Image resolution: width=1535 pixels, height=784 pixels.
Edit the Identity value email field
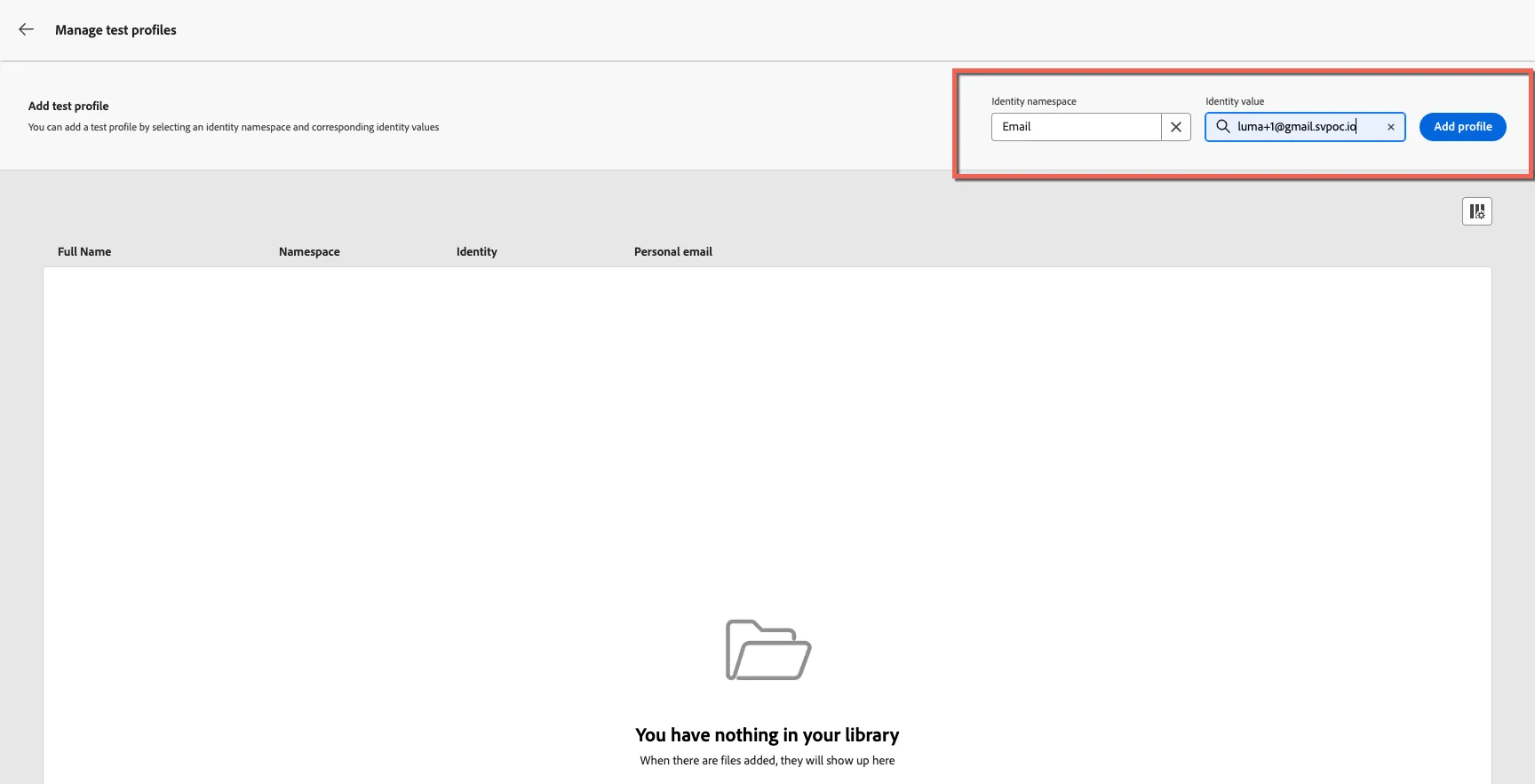pyautogui.click(x=1305, y=127)
